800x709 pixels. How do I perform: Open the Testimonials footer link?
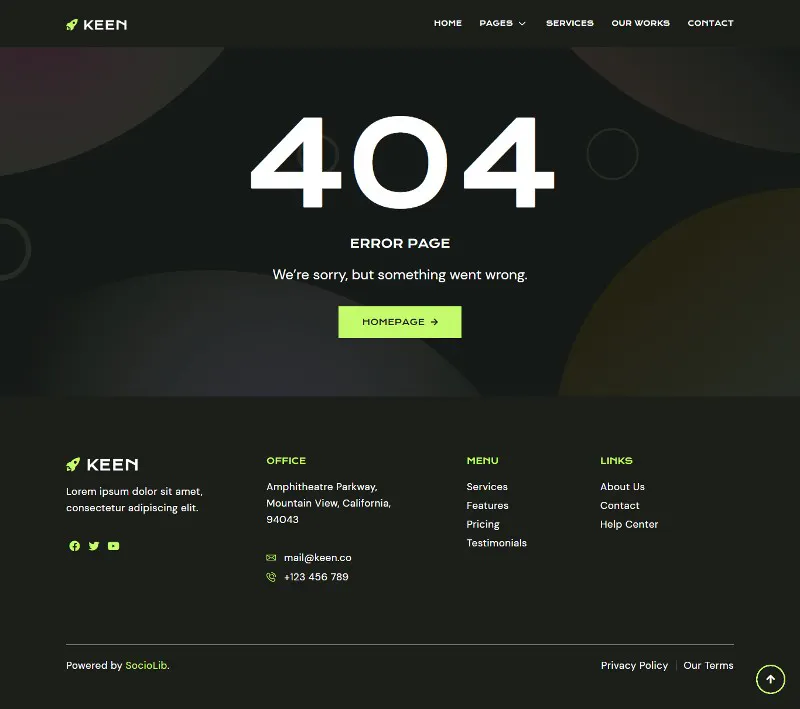[496, 543]
